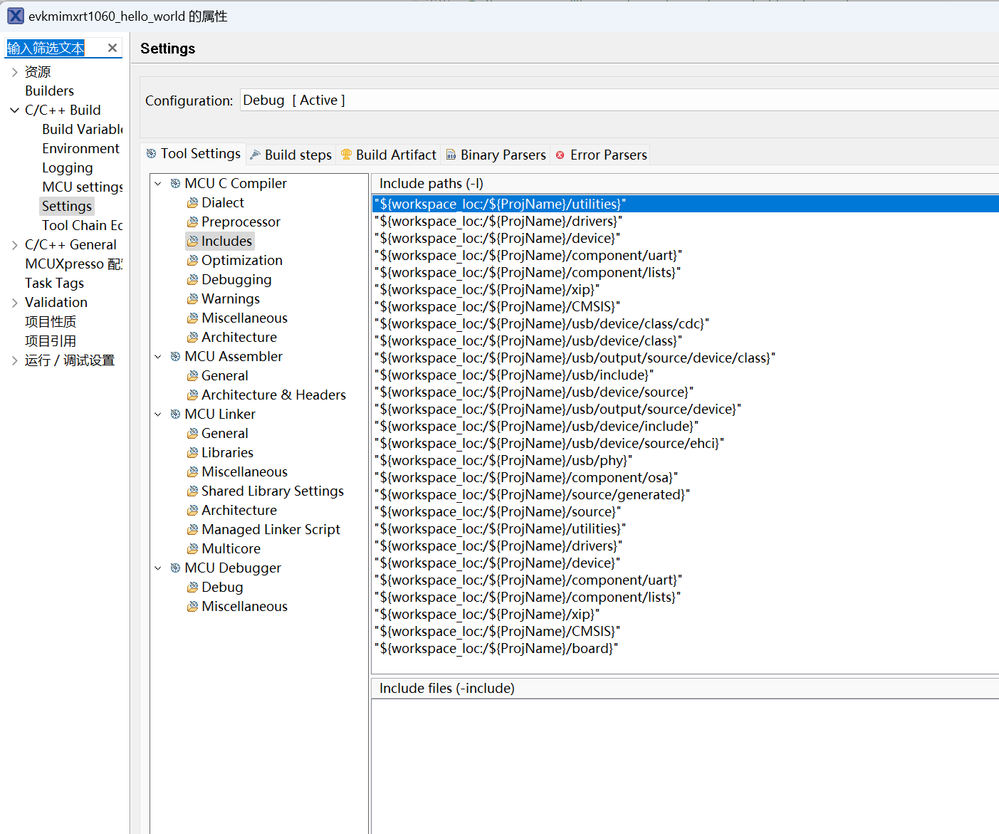The height and width of the screenshot is (834, 999).
Task: Open the Configuration dropdown showing Debug [ Active ]
Action: pos(619,100)
